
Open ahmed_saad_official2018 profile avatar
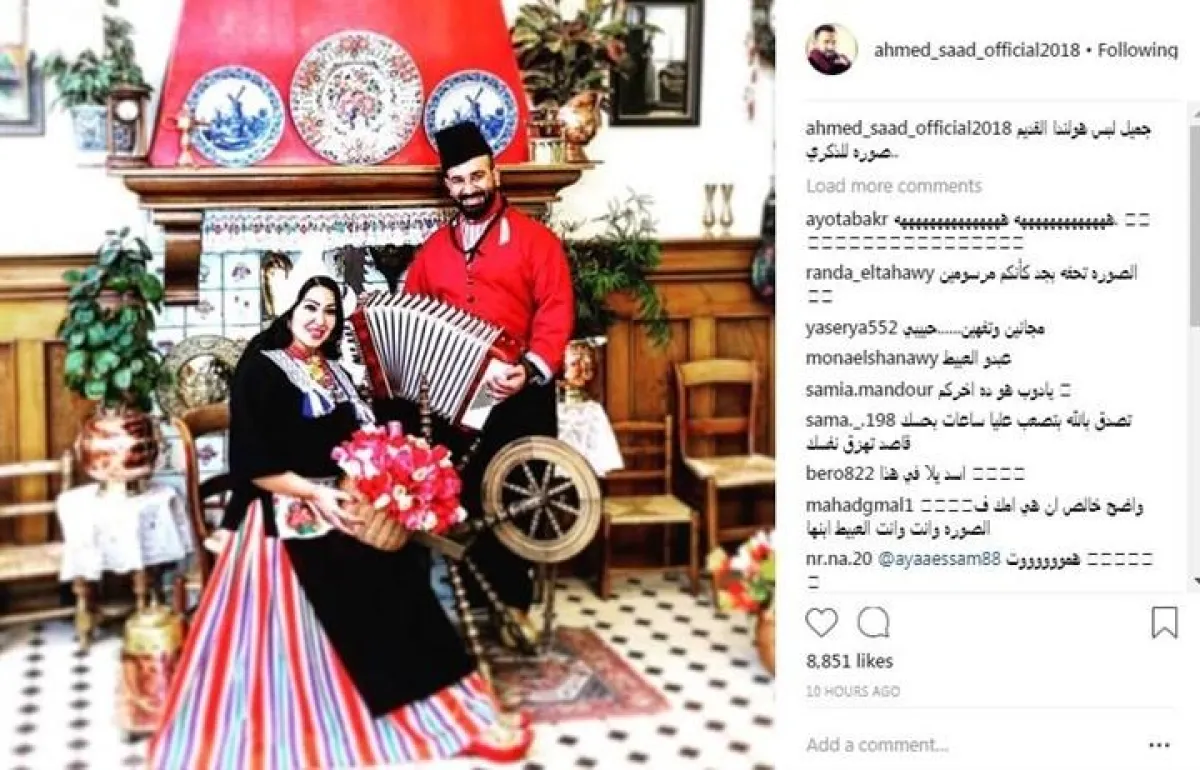832,50
